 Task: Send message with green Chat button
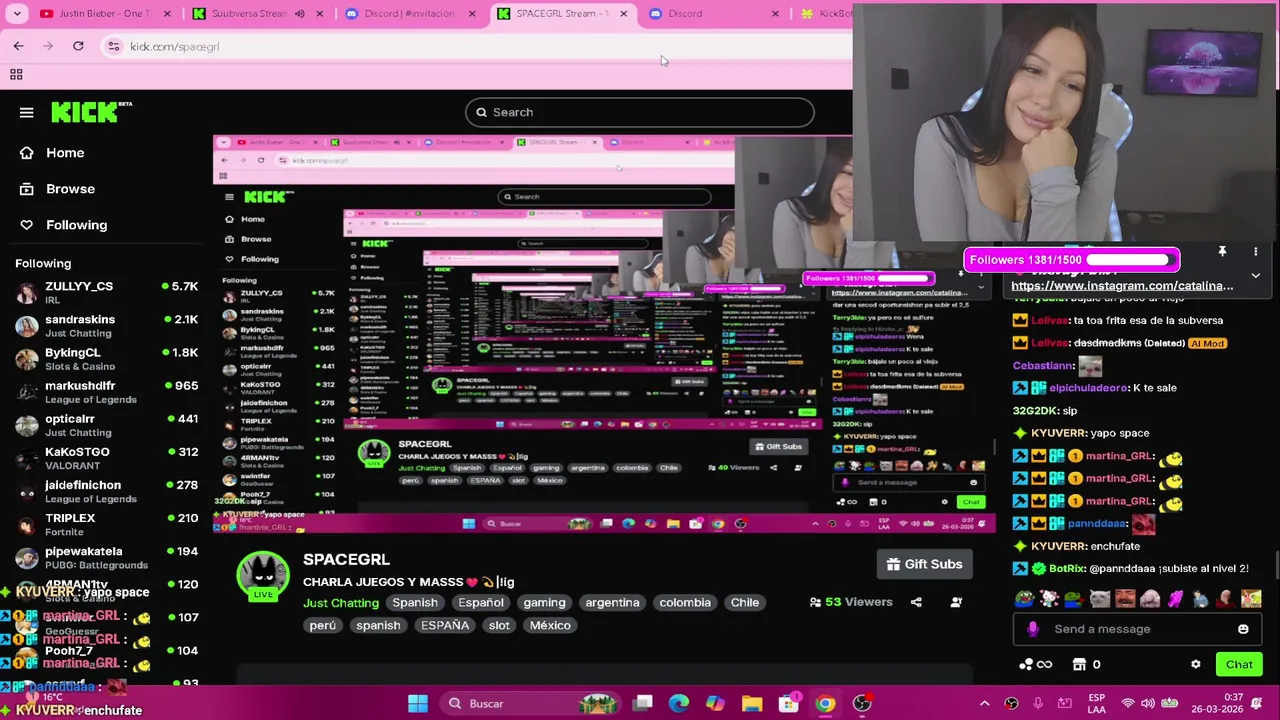[1239, 665]
